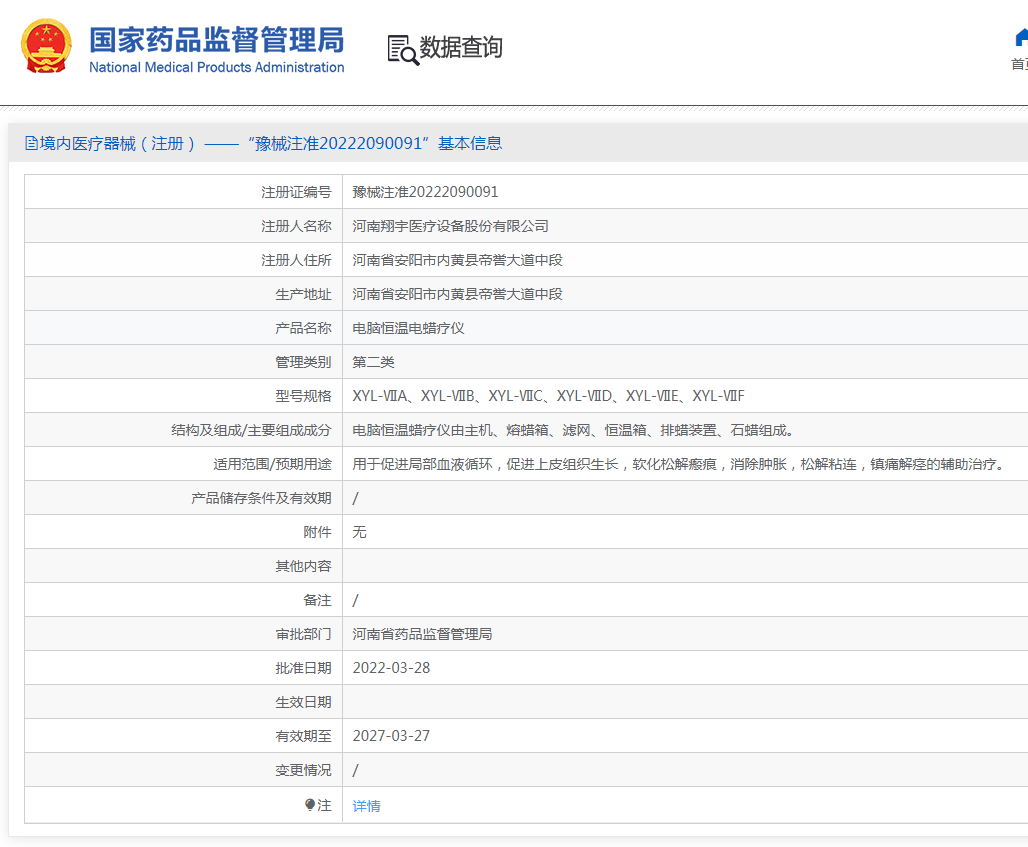Viewport: 1028px width, 847px height.
Task: Click the 数据查询 heading text
Action: [461, 47]
